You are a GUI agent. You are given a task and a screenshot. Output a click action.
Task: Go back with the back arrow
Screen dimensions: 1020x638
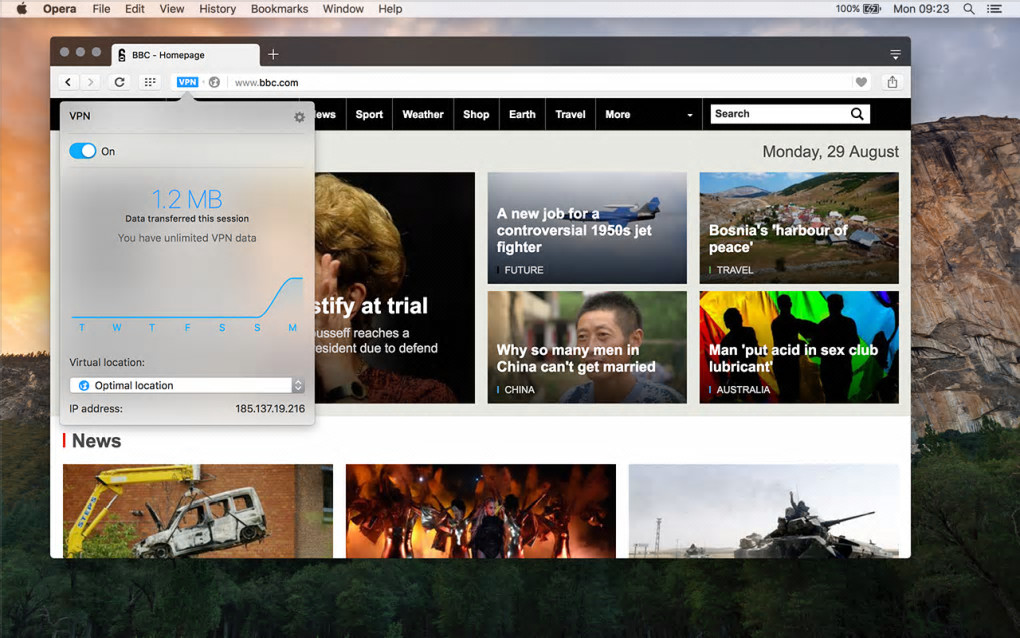click(x=68, y=82)
